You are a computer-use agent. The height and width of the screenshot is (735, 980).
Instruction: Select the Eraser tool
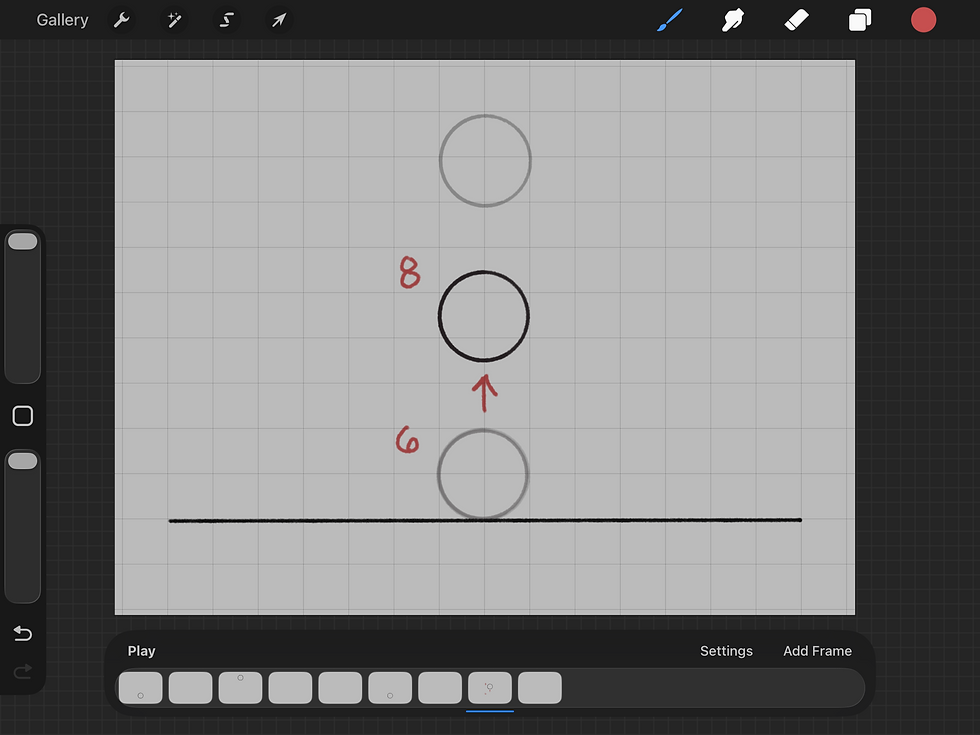(x=796, y=20)
